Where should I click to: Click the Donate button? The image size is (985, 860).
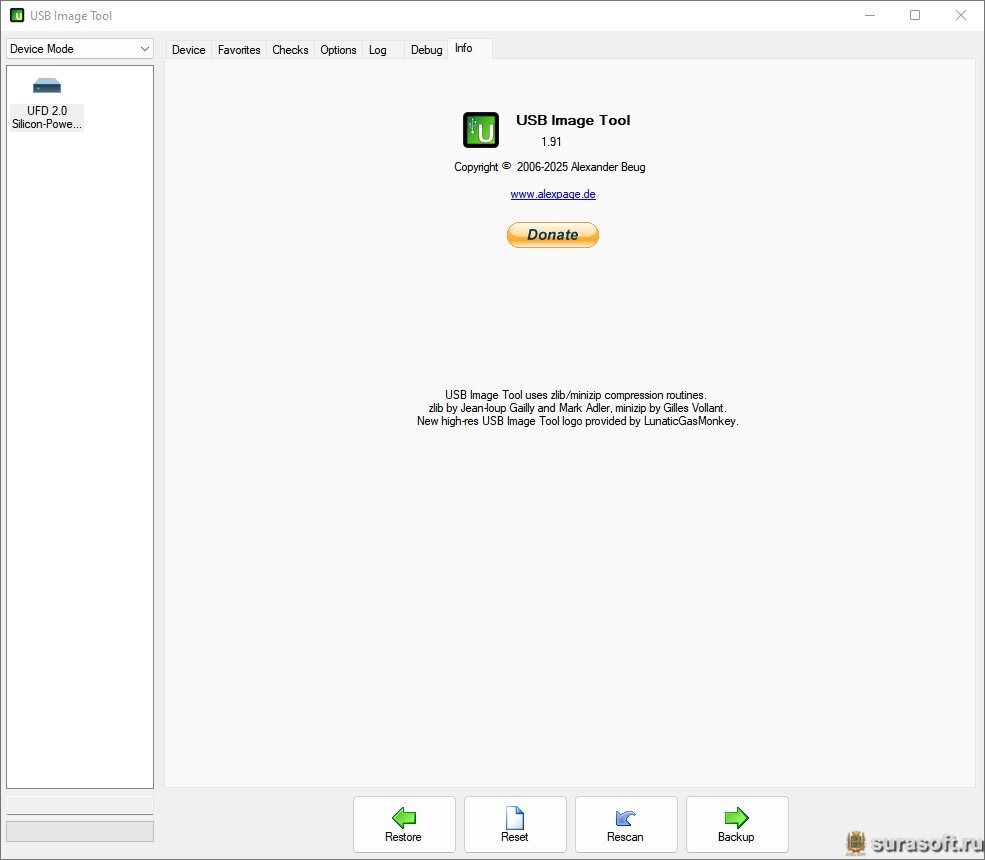(x=553, y=235)
